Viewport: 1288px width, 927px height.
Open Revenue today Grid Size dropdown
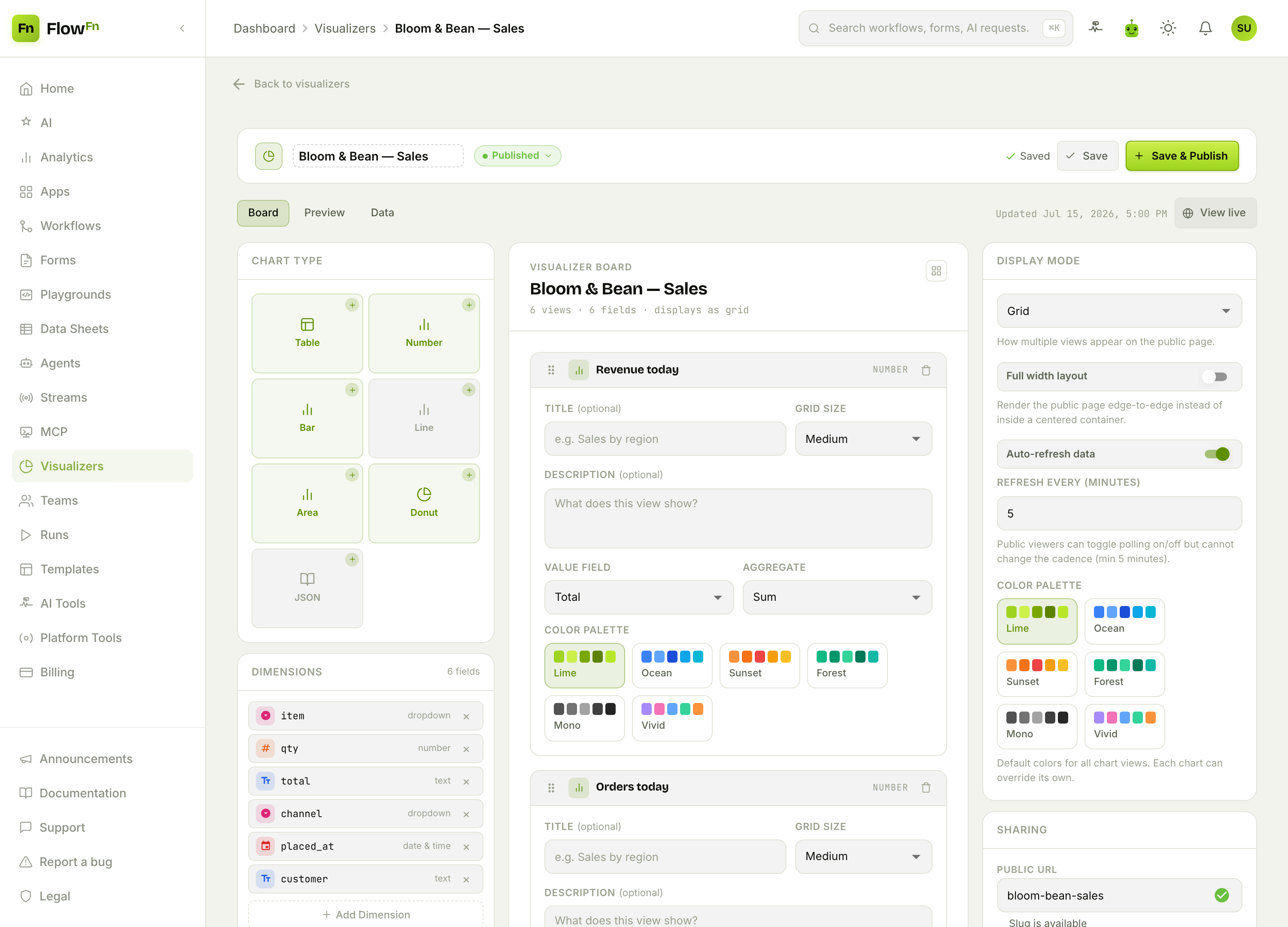point(863,439)
